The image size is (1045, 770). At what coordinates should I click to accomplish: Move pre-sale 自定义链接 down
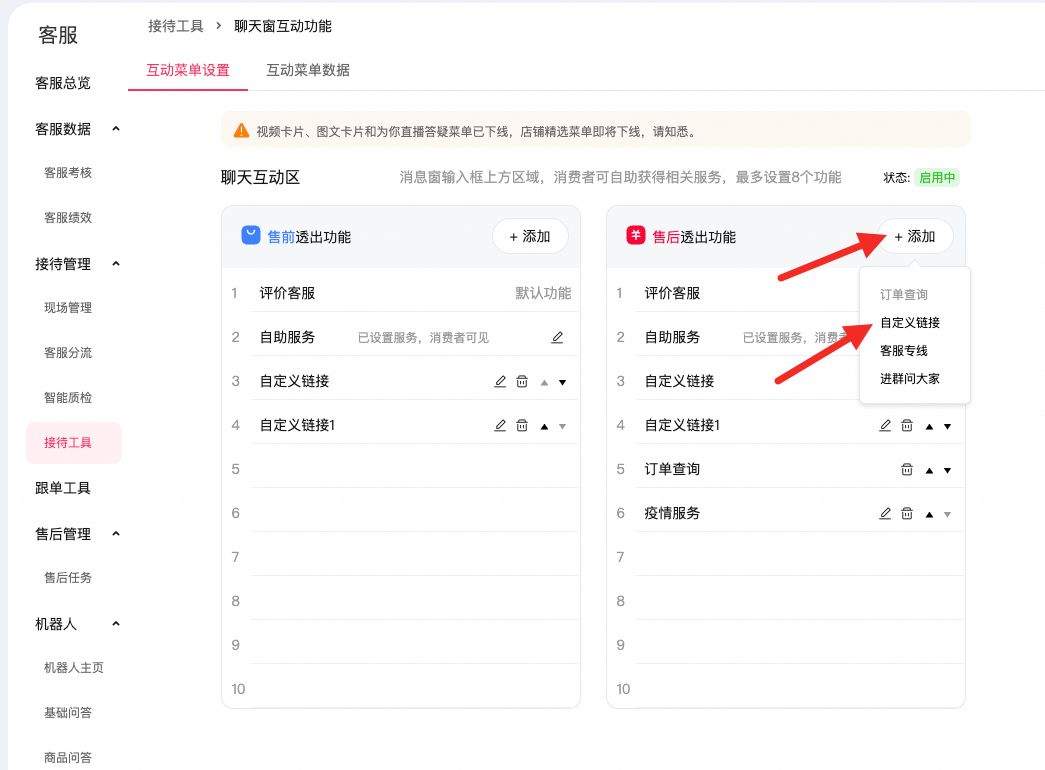point(562,382)
